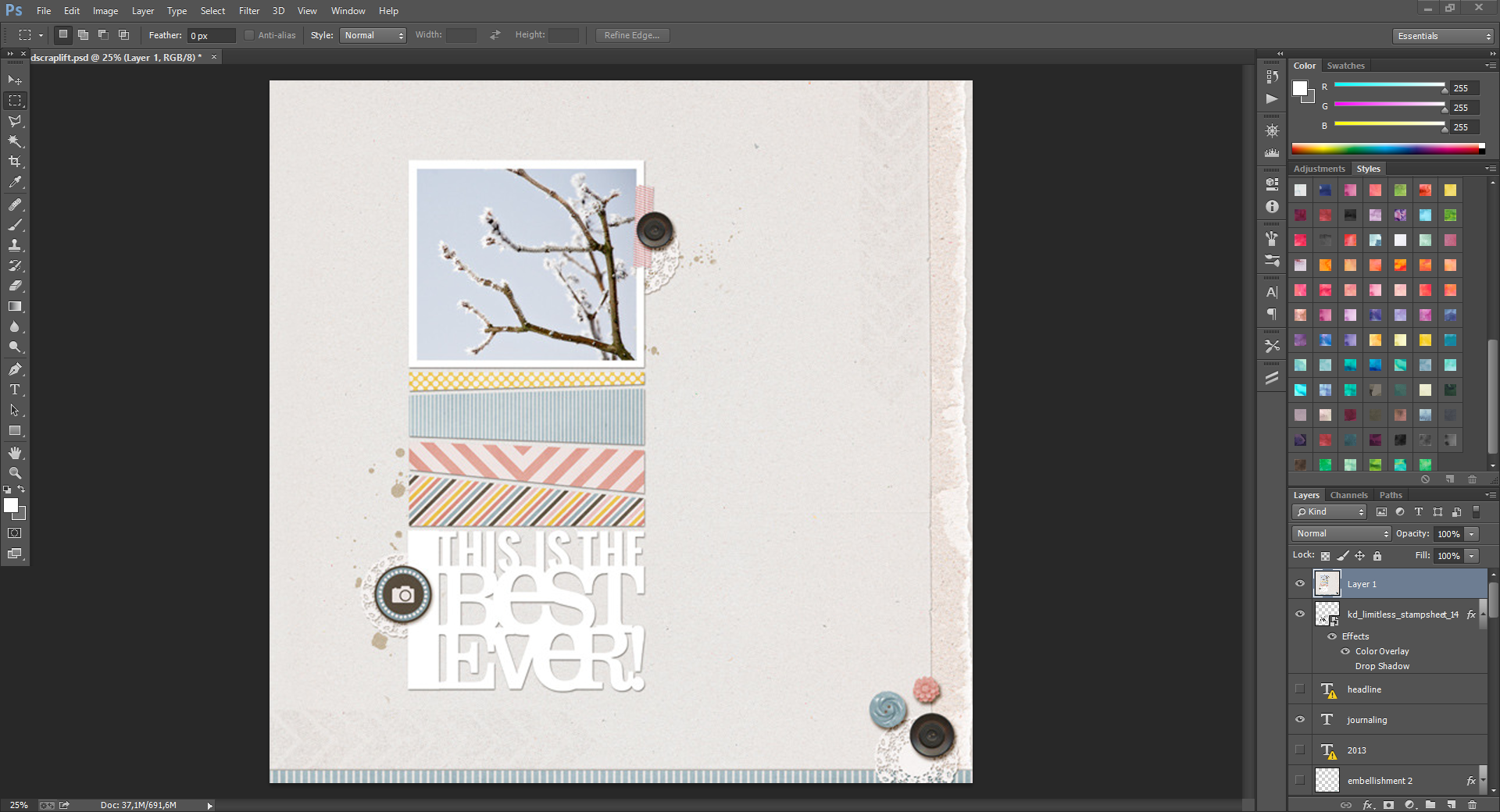The image size is (1500, 812).
Task: Select the Healing Brush tool
Action: point(15,205)
